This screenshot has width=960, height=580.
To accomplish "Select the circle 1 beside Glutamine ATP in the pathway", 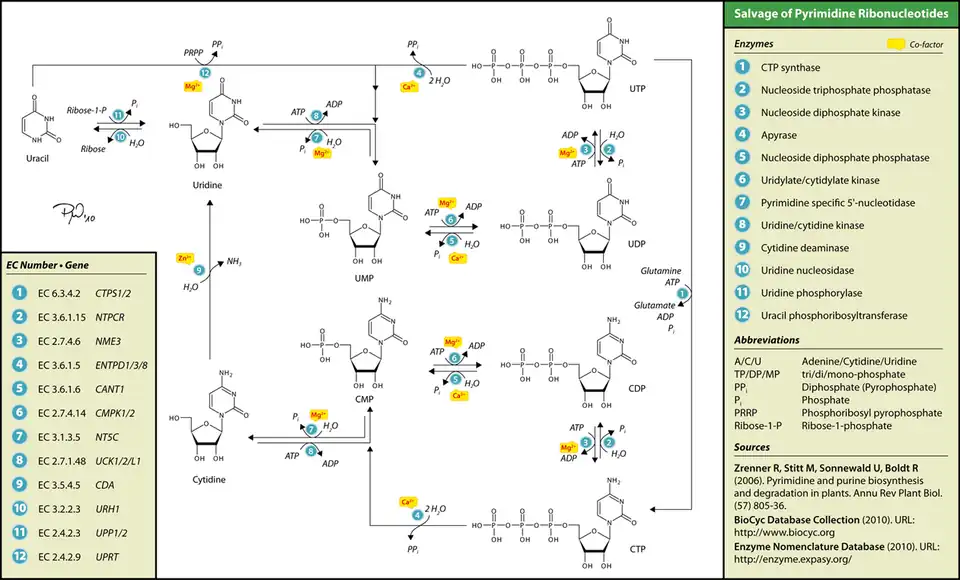I will (x=683, y=292).
